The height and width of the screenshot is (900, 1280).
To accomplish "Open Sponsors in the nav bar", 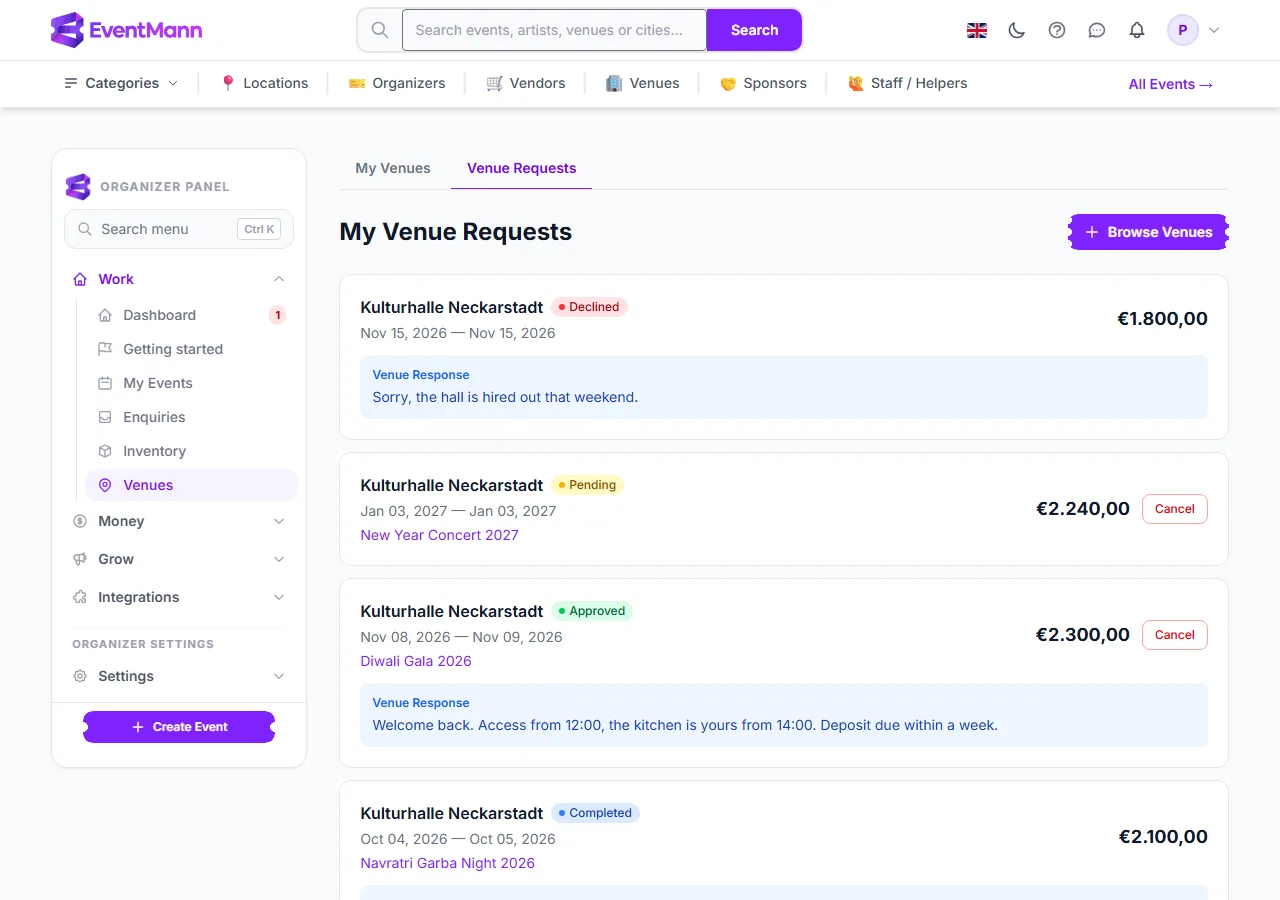I will [763, 83].
